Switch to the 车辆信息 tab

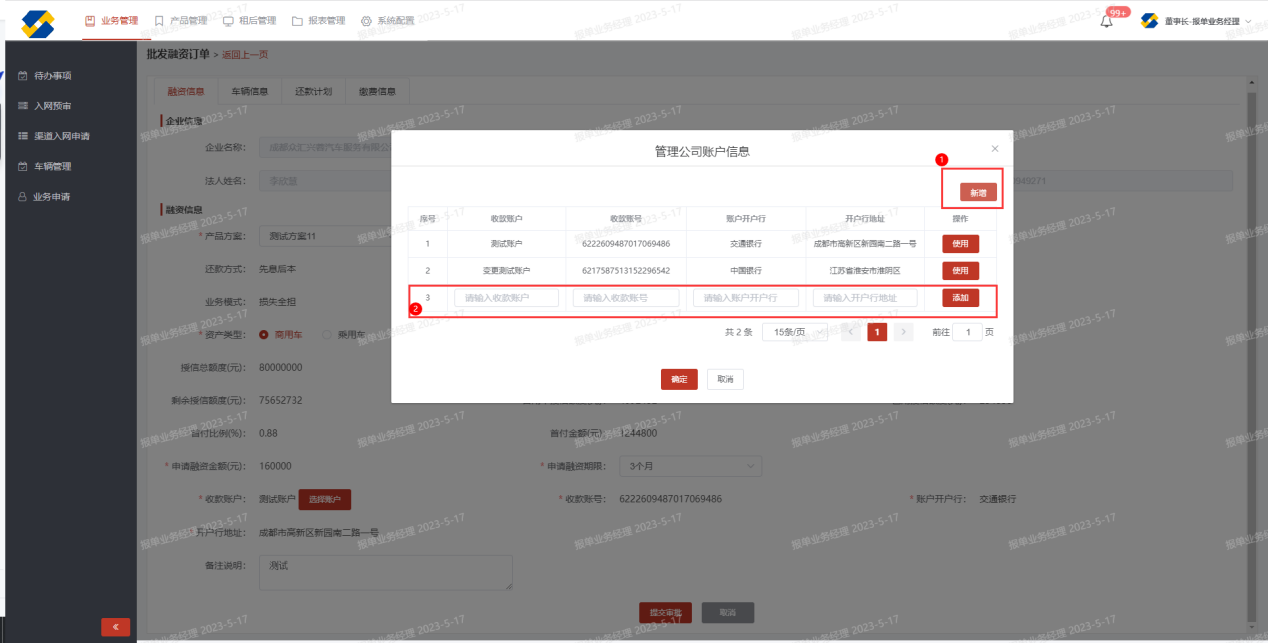249,91
